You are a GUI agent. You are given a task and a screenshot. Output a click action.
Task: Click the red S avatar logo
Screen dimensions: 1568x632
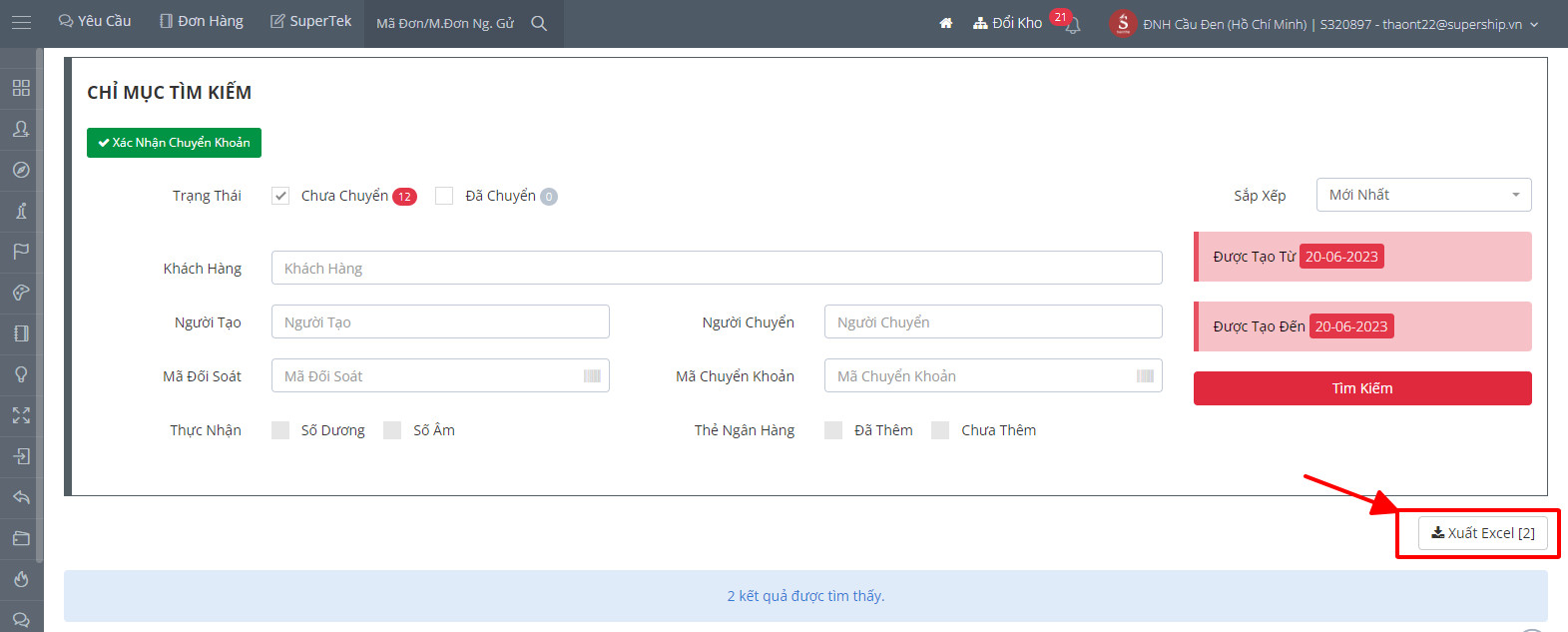pyautogui.click(x=1123, y=23)
